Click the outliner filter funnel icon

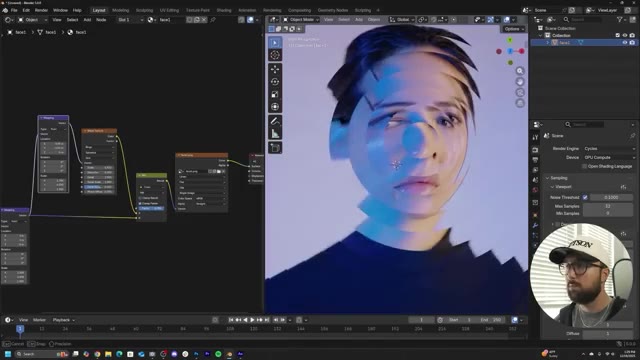coord(620,20)
